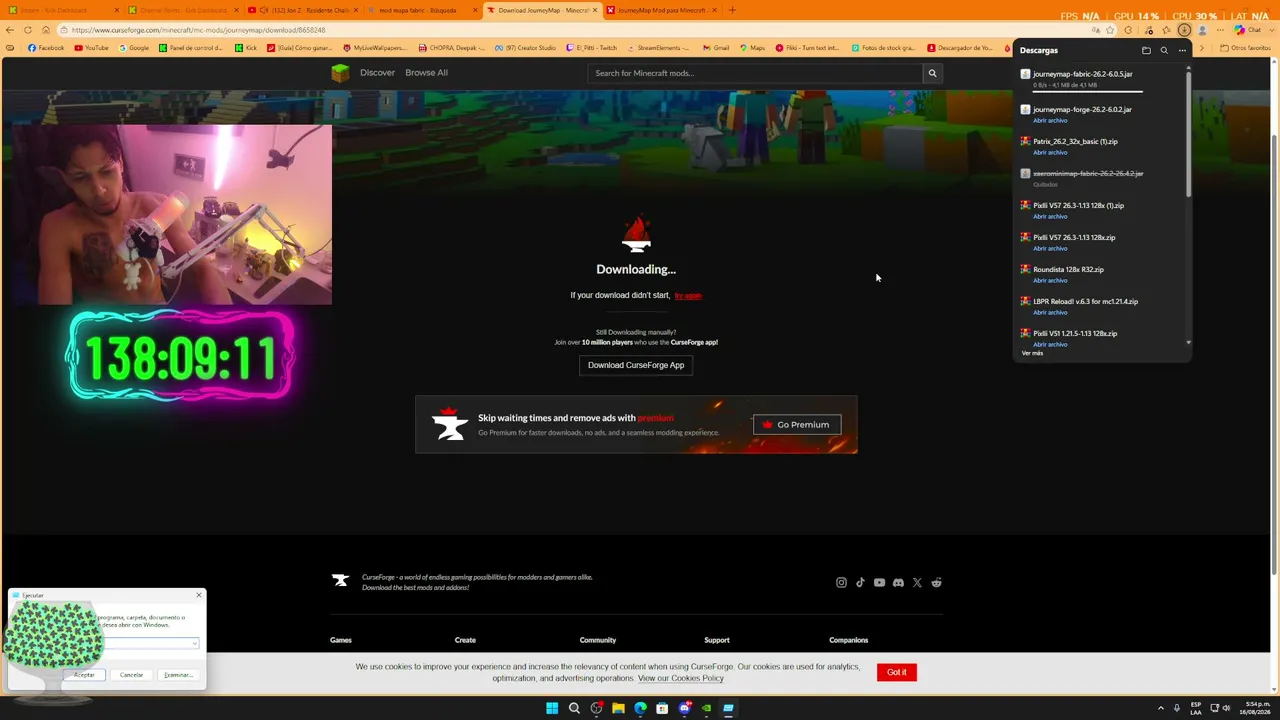Click 'Abrir archivo' under Roundista 128x R32.zip

(x=1050, y=281)
